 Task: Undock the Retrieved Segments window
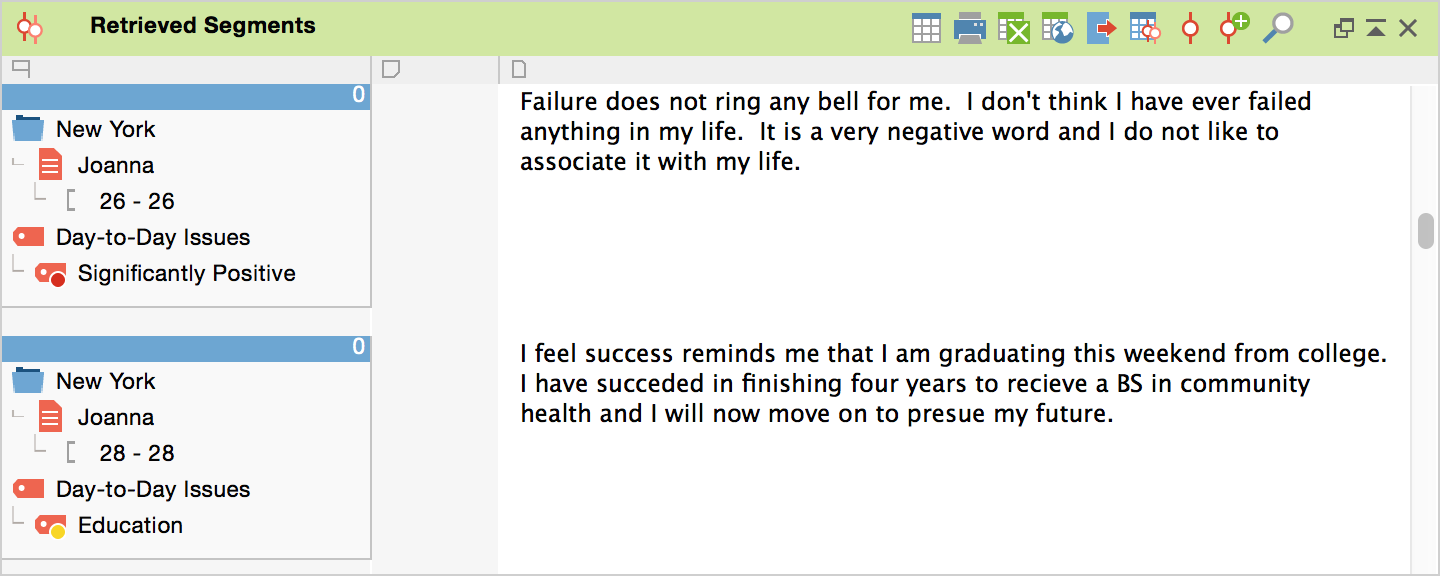[1343, 29]
